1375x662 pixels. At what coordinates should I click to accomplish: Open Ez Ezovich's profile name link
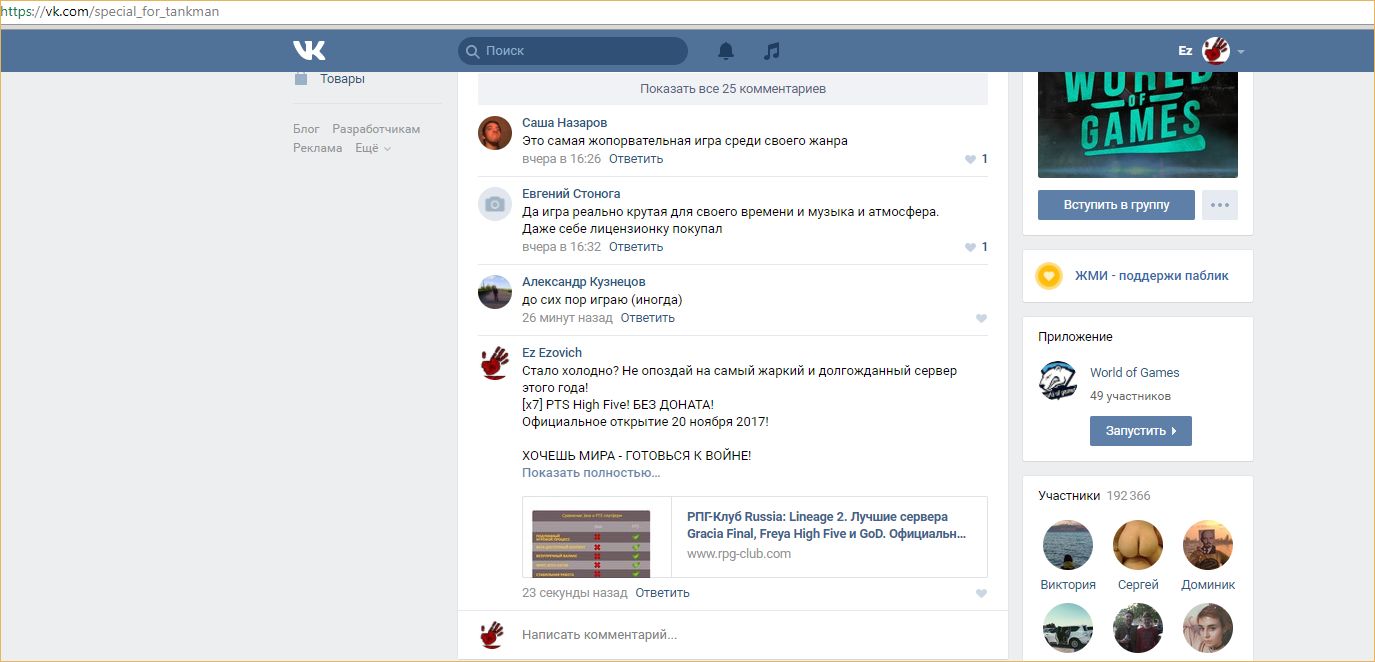click(x=552, y=353)
